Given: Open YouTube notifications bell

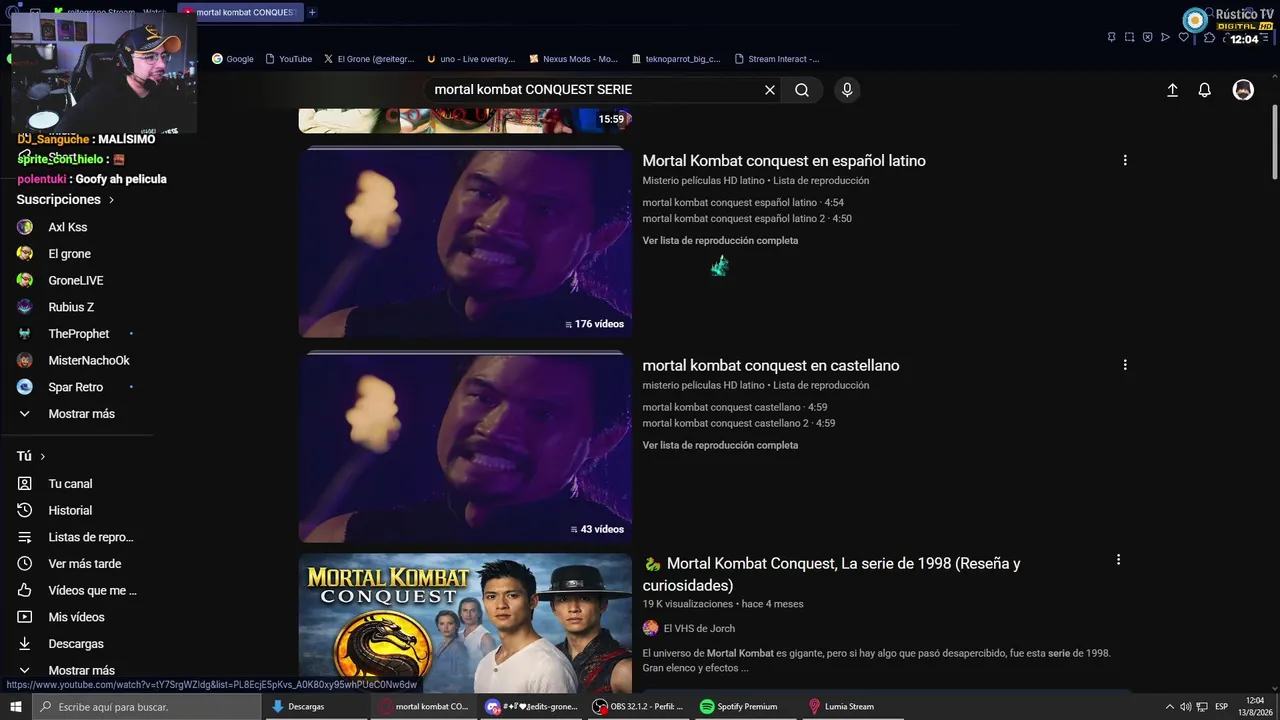Looking at the screenshot, I should click(1205, 90).
